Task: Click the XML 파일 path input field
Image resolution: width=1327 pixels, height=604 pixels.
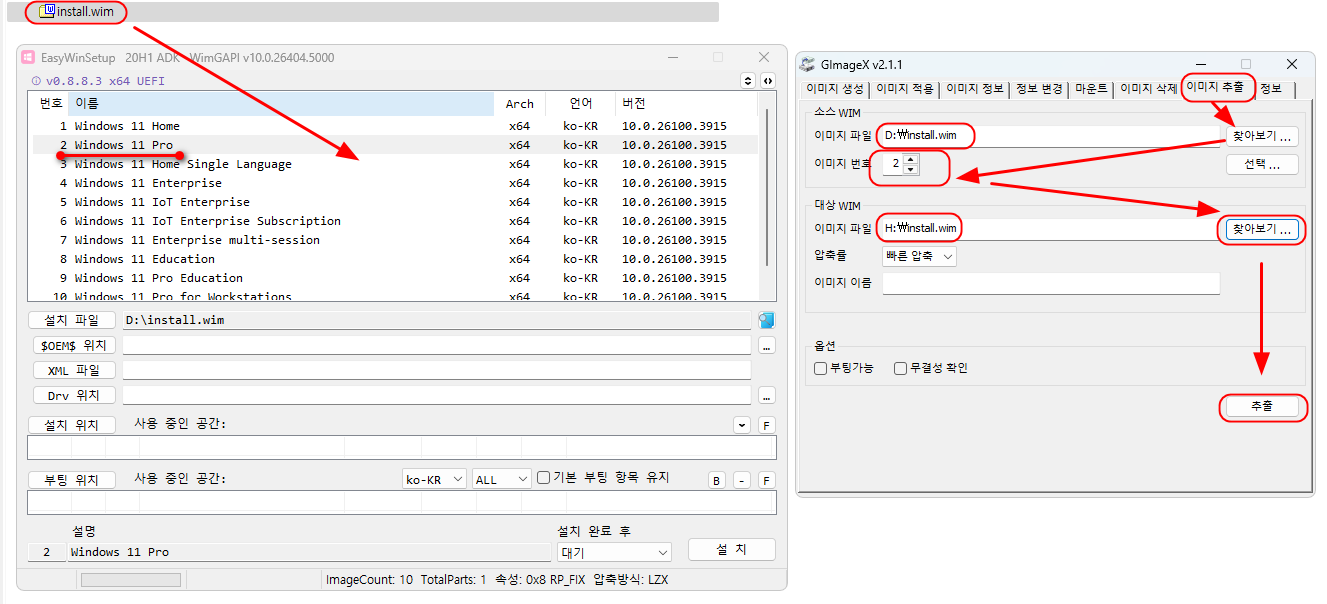Action: pos(436,370)
